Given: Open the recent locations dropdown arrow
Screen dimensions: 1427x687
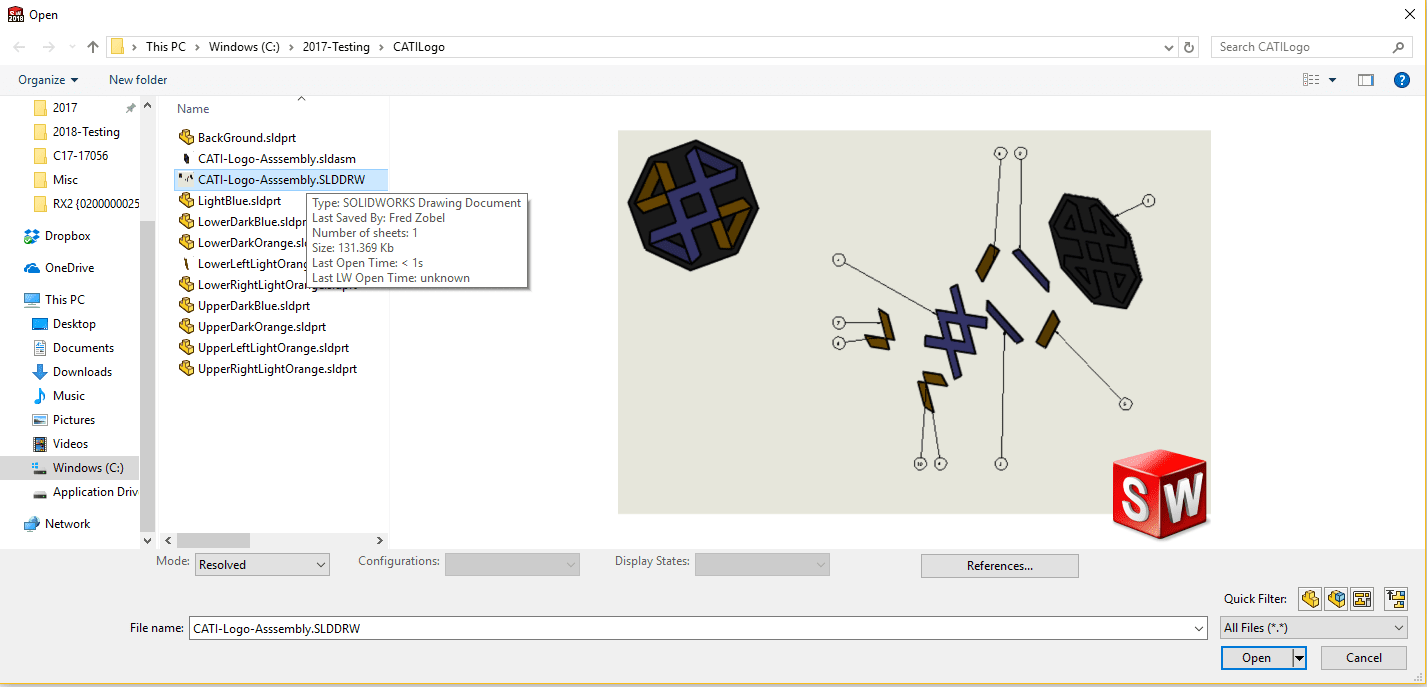Looking at the screenshot, I should click(72, 47).
